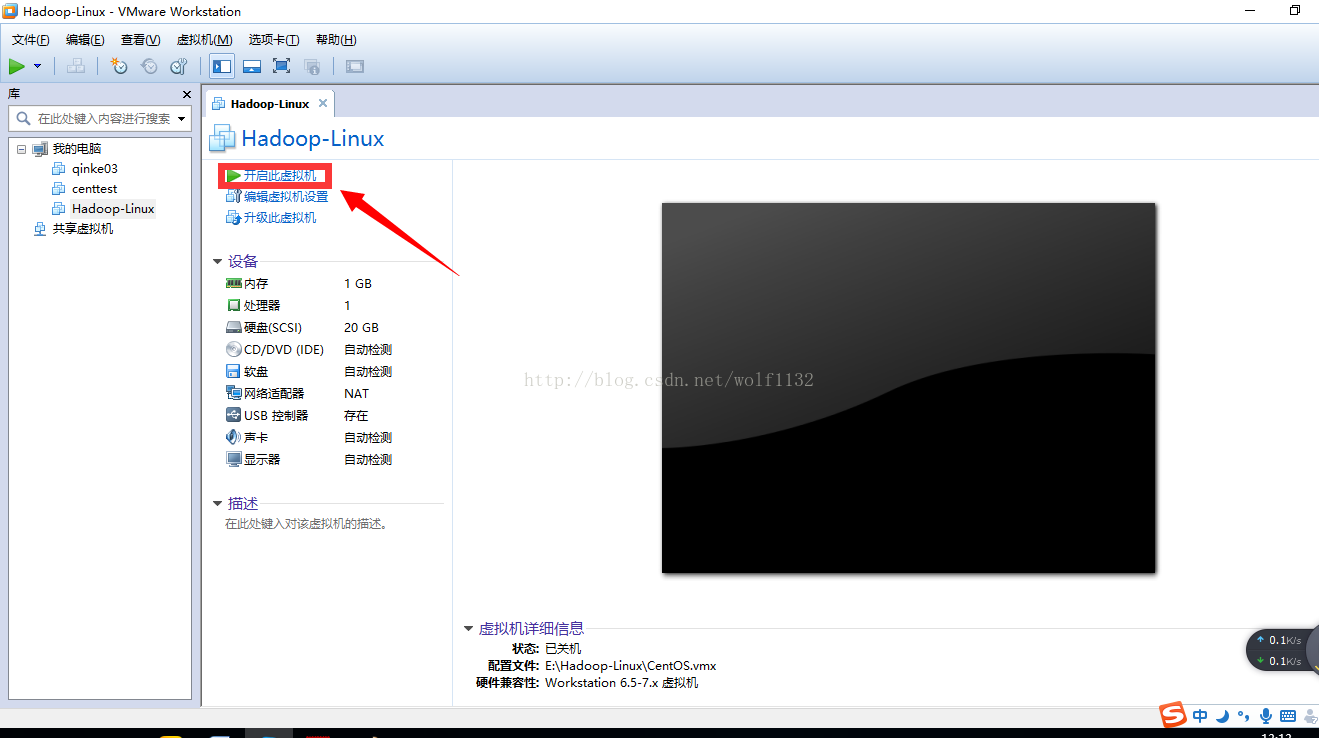Click the USB controller value 存在
The width and height of the screenshot is (1319, 738).
[x=356, y=416]
